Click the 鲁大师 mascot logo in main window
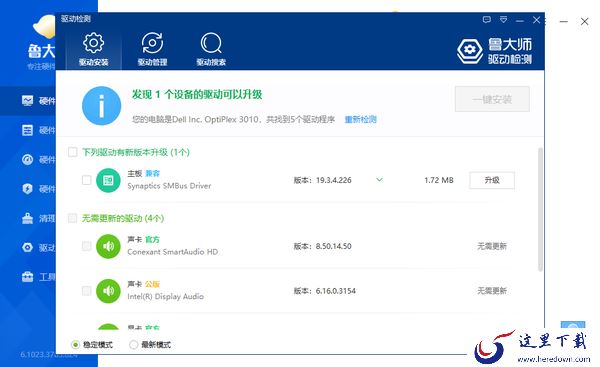This screenshot has height=367, width=600. tap(44, 28)
